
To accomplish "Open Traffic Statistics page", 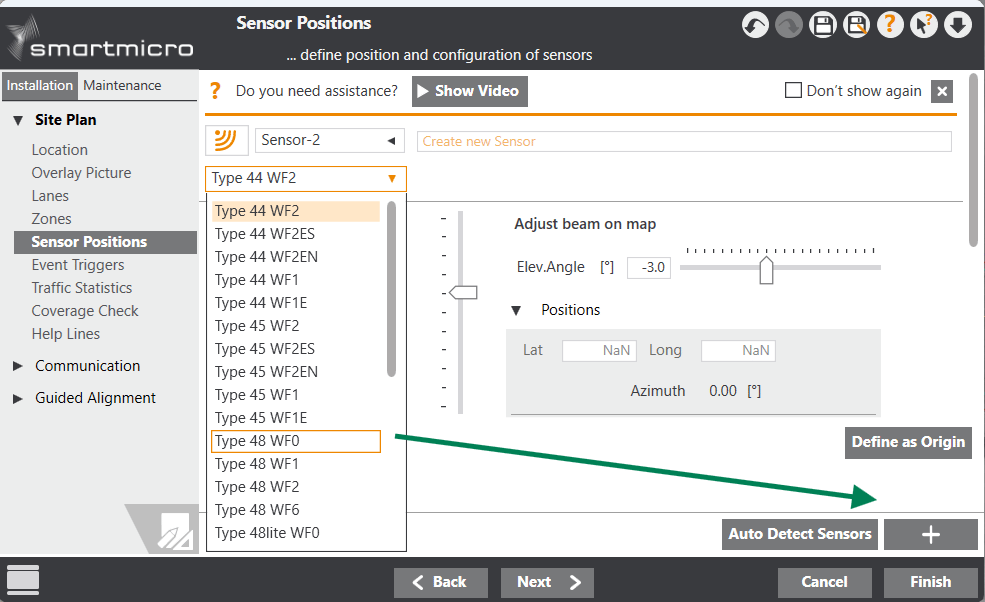I will point(82,288).
